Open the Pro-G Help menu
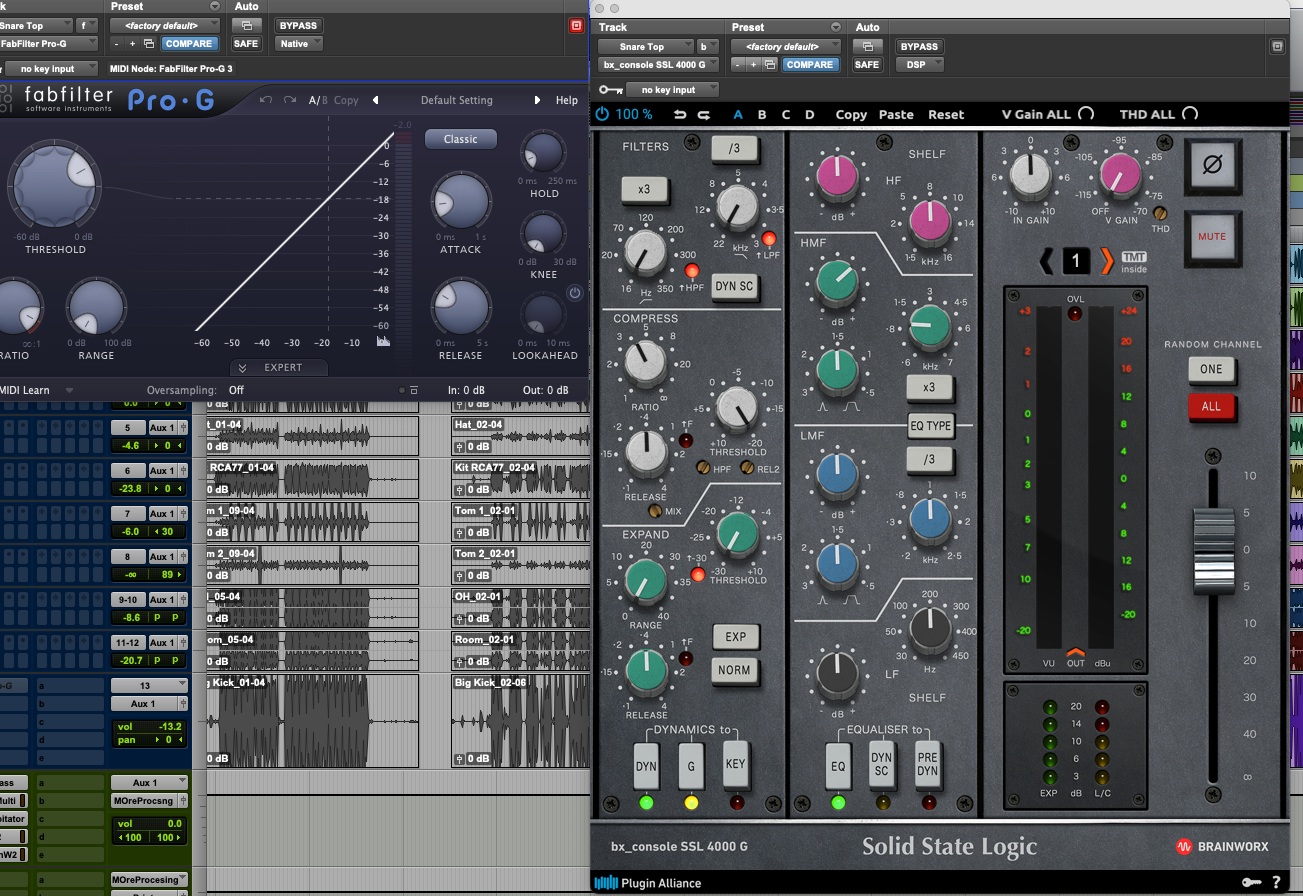The height and width of the screenshot is (896, 1303). 567,100
